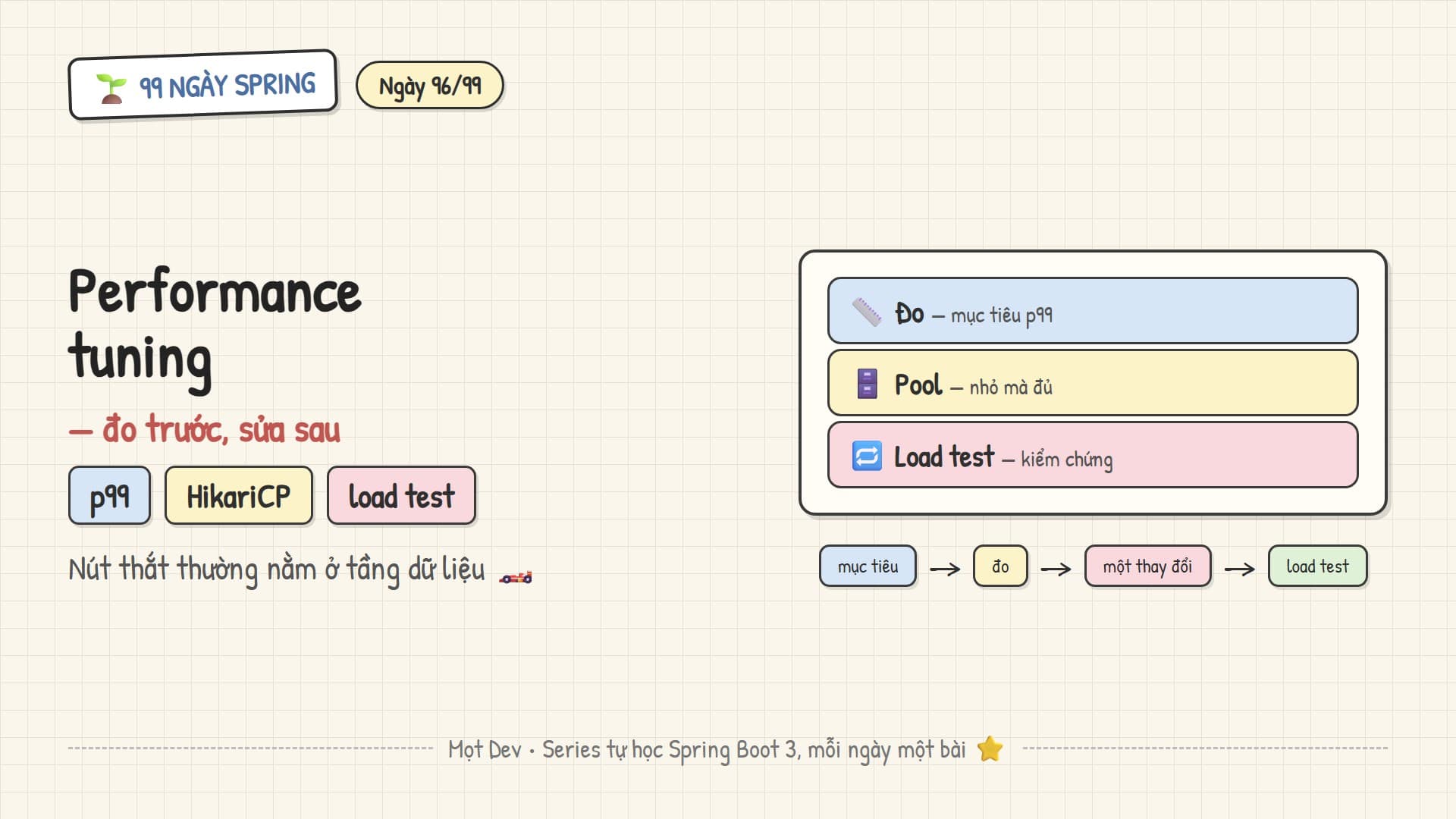
Task: Click the file cabinet icon beside Pool
Action: pyautogui.click(x=867, y=384)
